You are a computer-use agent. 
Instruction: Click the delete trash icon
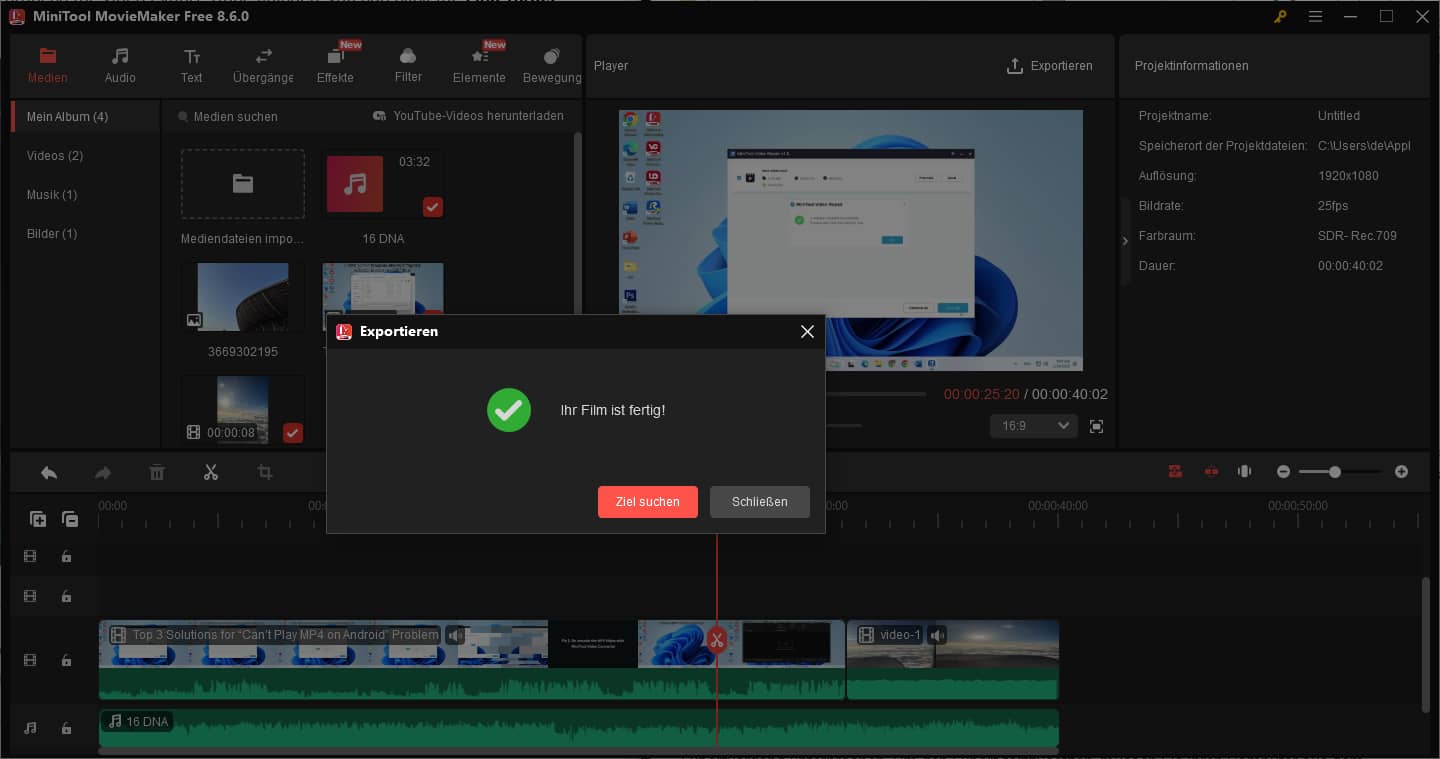point(156,471)
